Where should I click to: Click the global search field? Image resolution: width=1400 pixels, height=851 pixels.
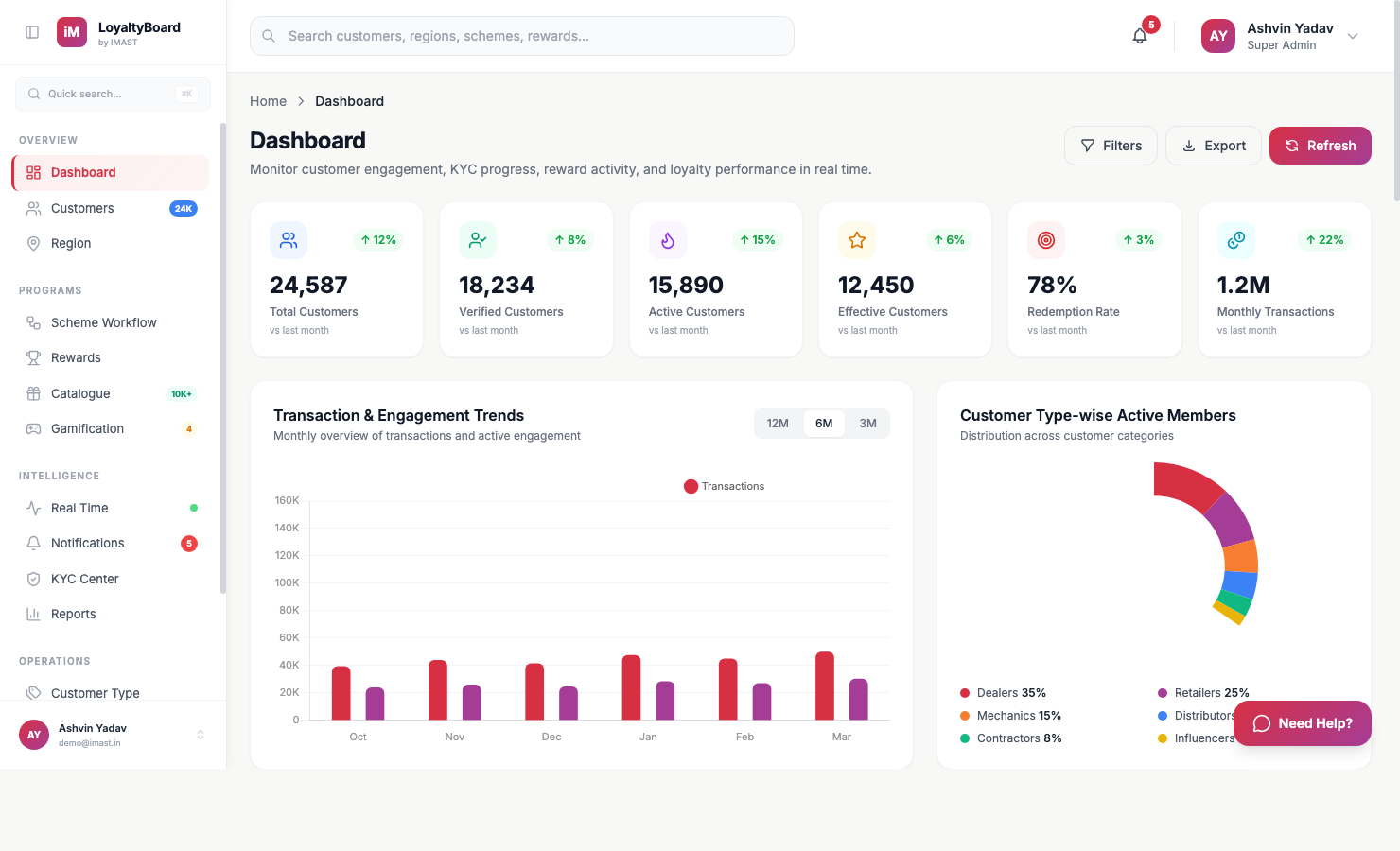click(x=521, y=35)
